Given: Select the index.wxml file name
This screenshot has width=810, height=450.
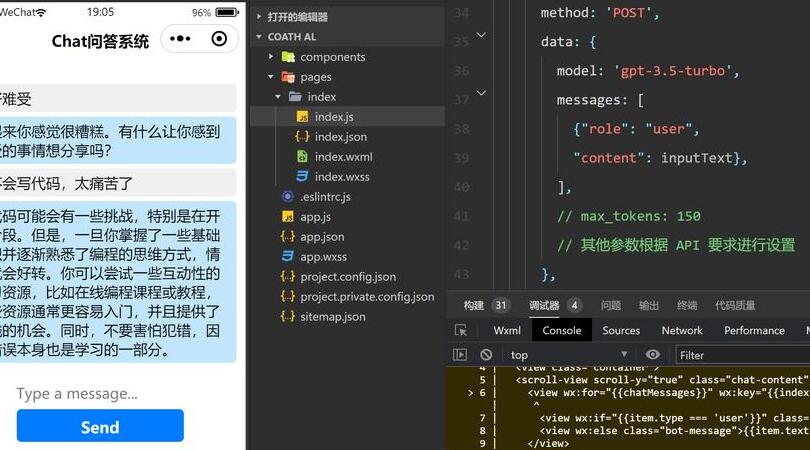Looking at the screenshot, I should tap(344, 157).
